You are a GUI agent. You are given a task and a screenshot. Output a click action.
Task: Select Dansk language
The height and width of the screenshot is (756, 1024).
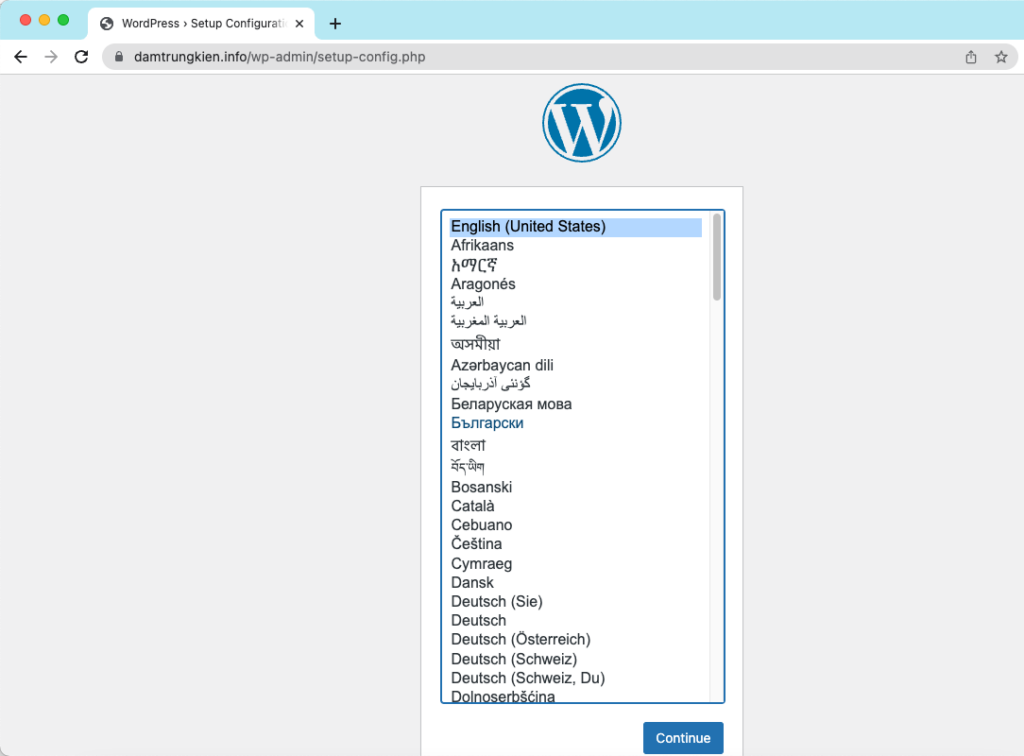pos(575,582)
